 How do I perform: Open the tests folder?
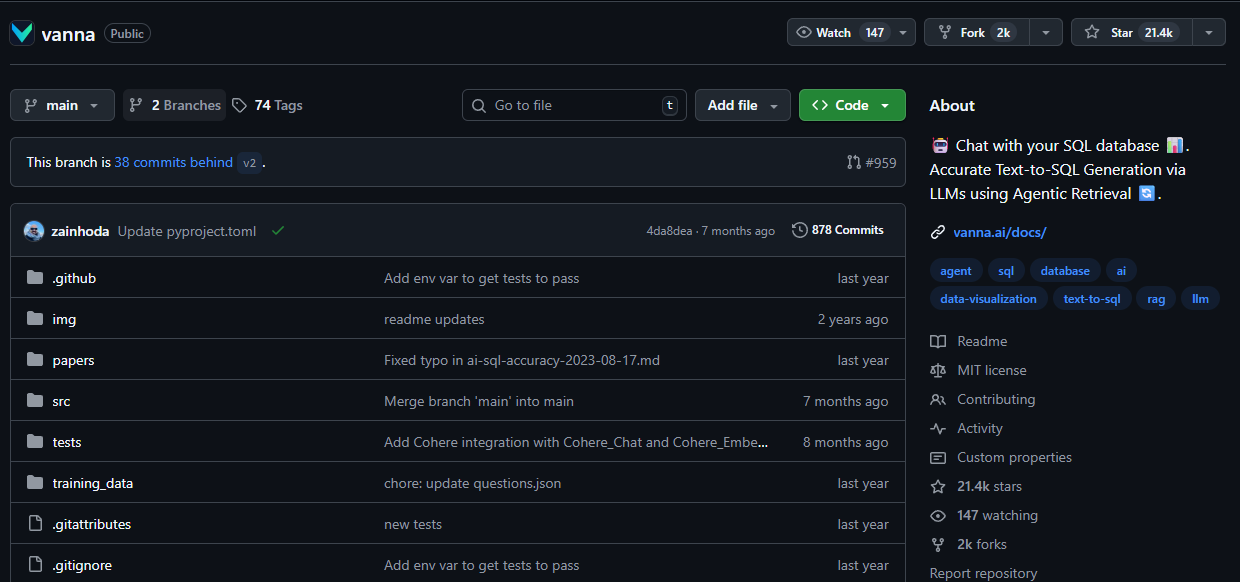pos(67,442)
